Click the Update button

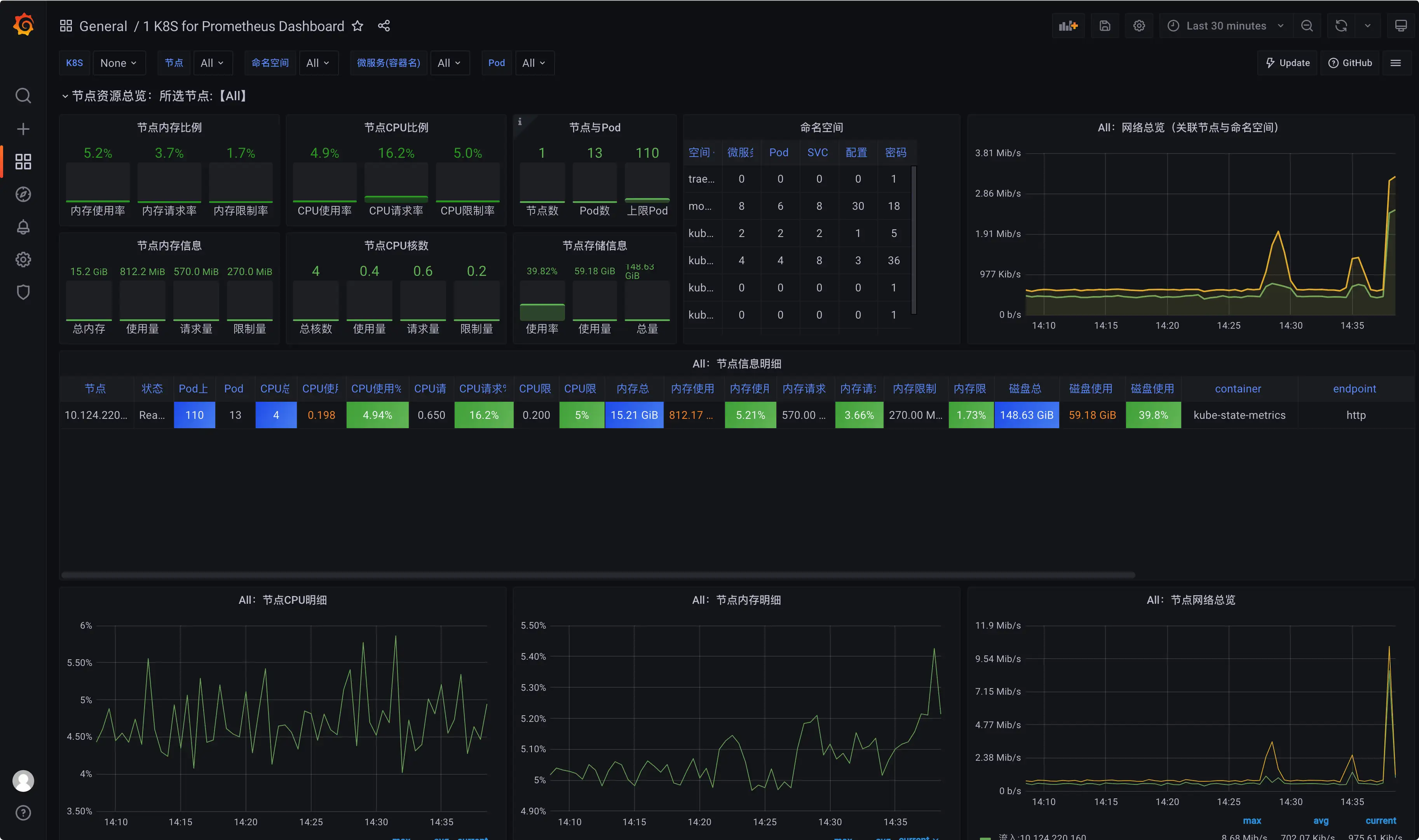(1287, 63)
